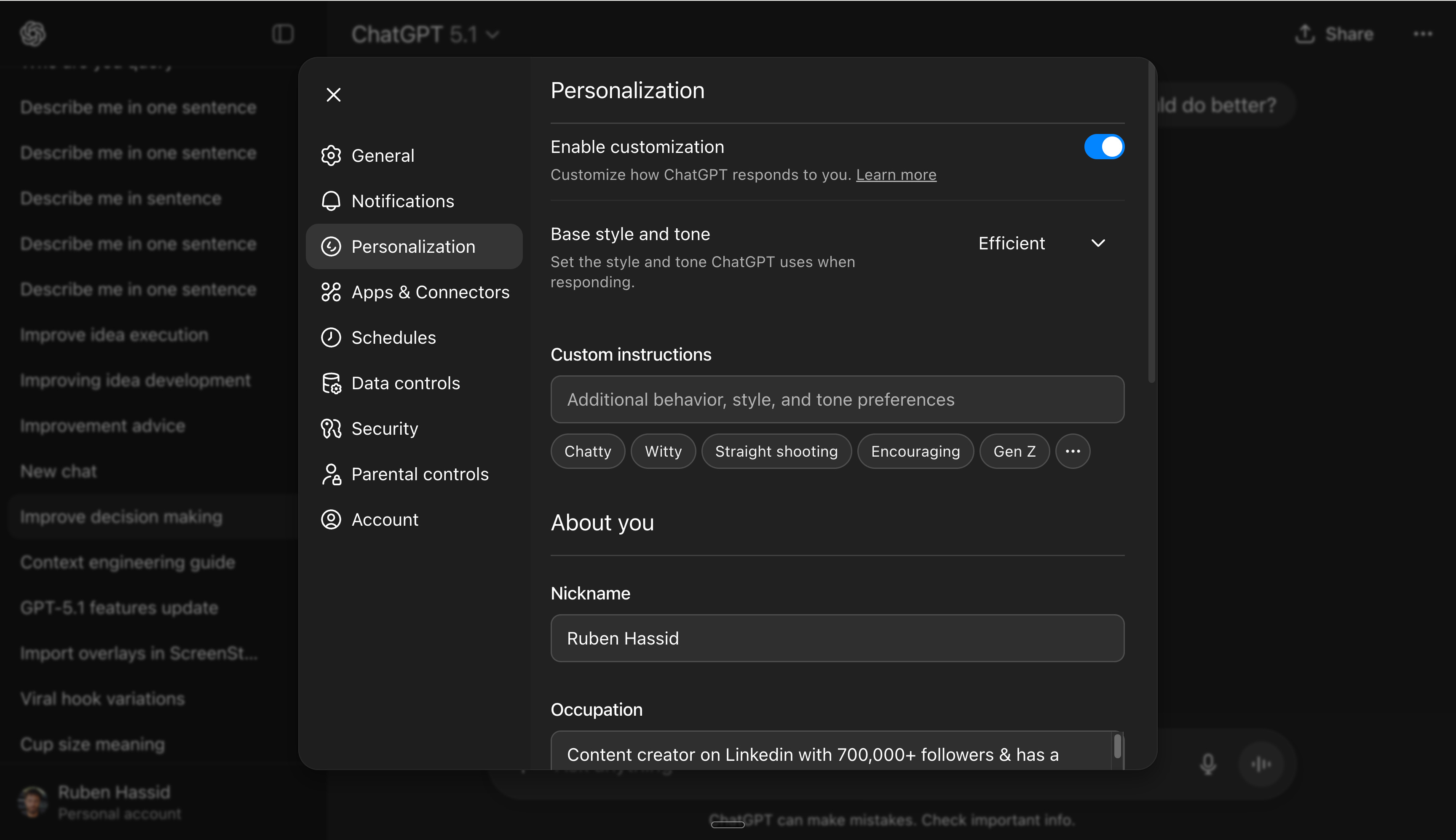The height and width of the screenshot is (840, 1456).
Task: Open the Base style Efficient dropdown
Action: pos(1042,243)
